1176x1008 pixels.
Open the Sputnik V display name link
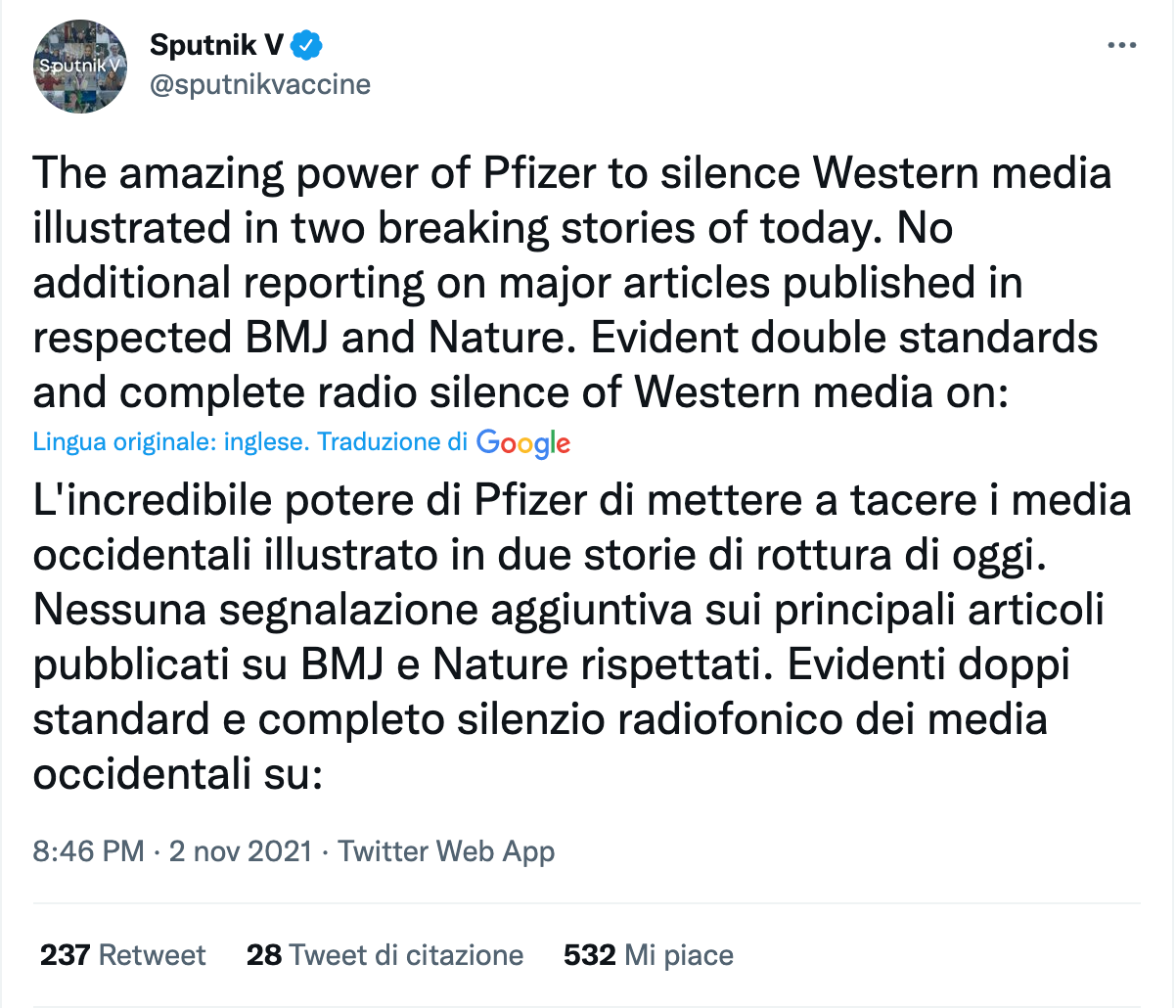pos(216,45)
